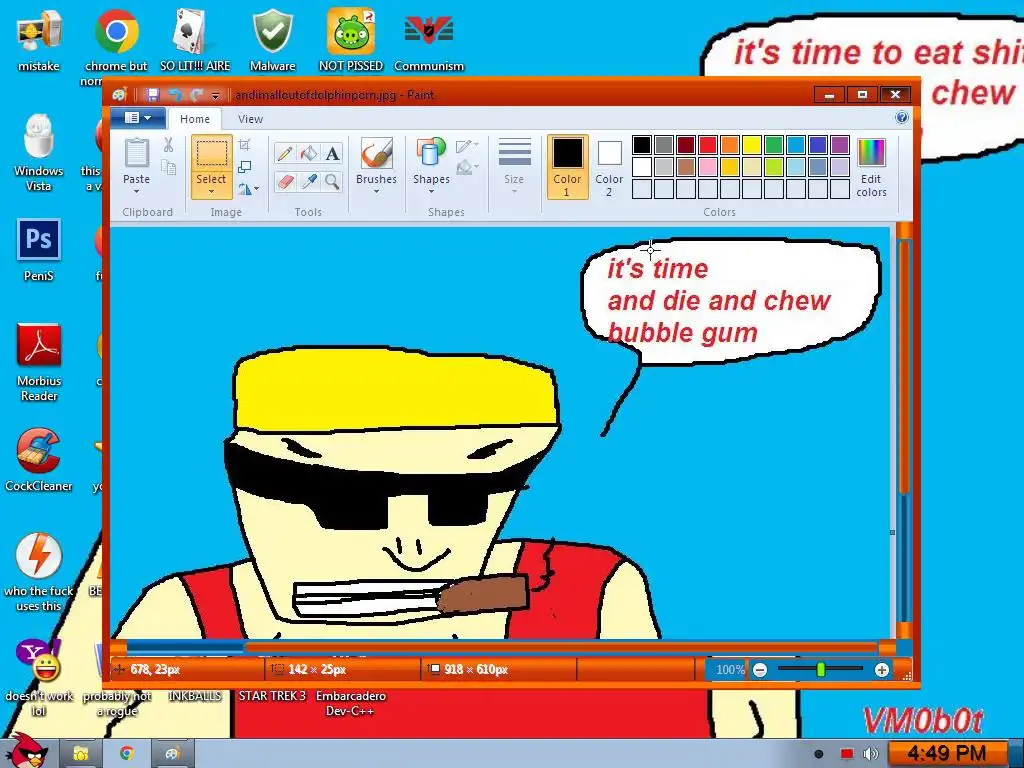Select the Eraser tool
The width and height of the screenshot is (1024, 768).
click(284, 181)
